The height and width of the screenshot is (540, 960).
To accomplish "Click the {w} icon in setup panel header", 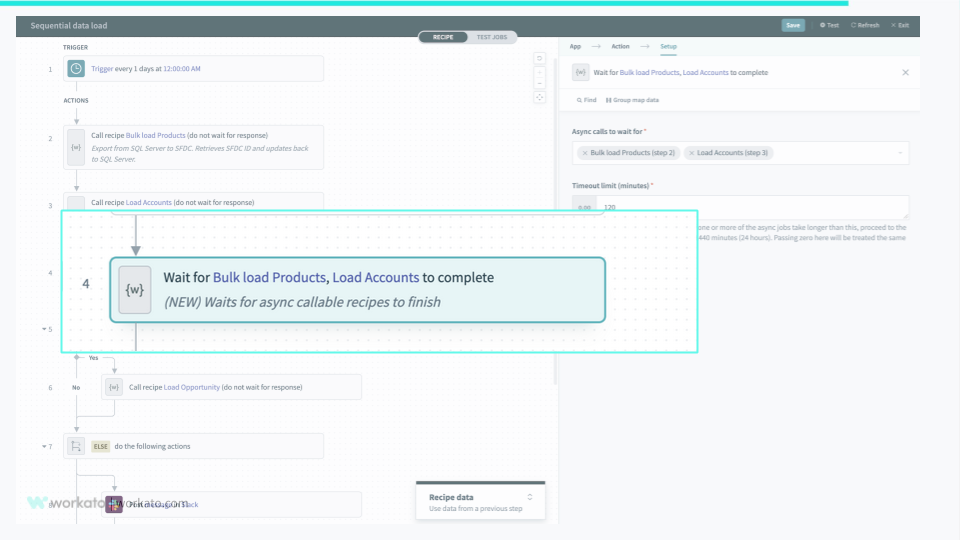I will 580,72.
